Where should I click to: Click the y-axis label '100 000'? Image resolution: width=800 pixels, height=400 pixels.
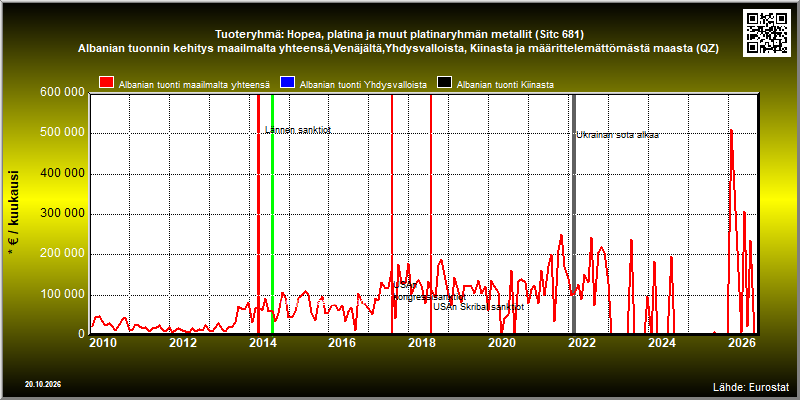pos(62,294)
